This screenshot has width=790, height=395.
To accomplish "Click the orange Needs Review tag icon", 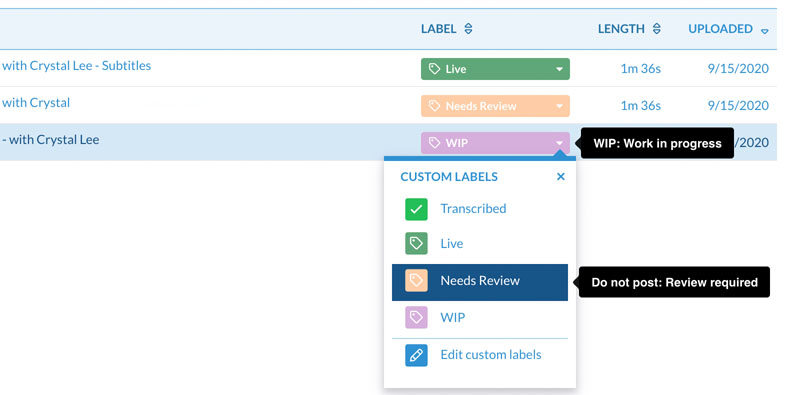I will coord(416,281).
